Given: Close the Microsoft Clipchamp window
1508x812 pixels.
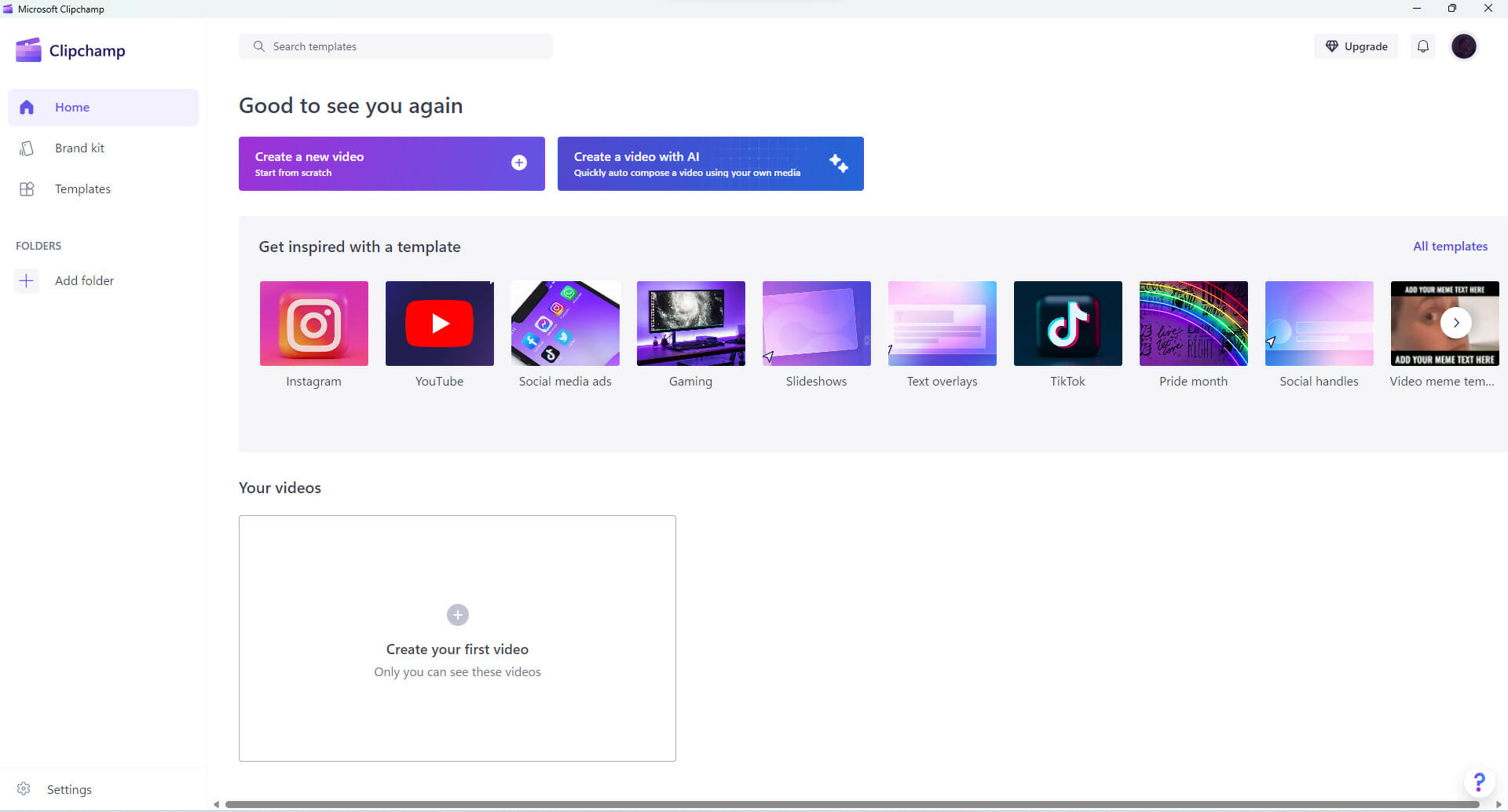Looking at the screenshot, I should [x=1488, y=9].
